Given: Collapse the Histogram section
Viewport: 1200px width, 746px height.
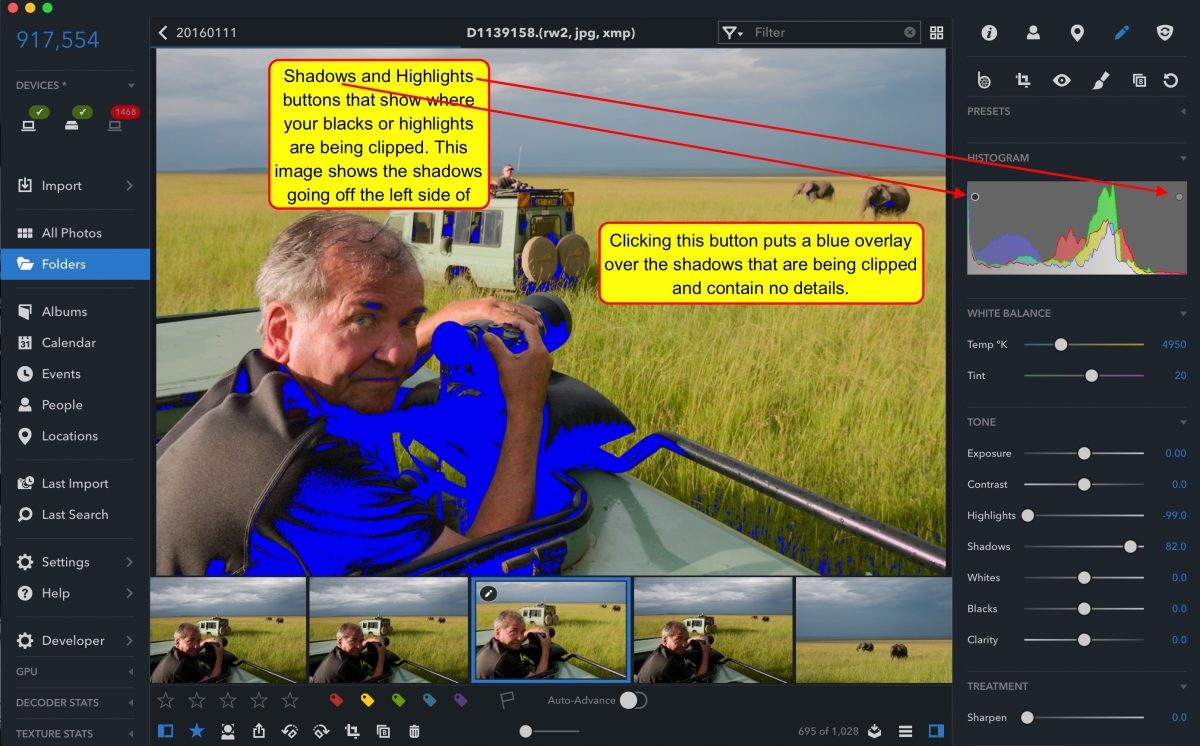Looking at the screenshot, I should click(x=1183, y=158).
